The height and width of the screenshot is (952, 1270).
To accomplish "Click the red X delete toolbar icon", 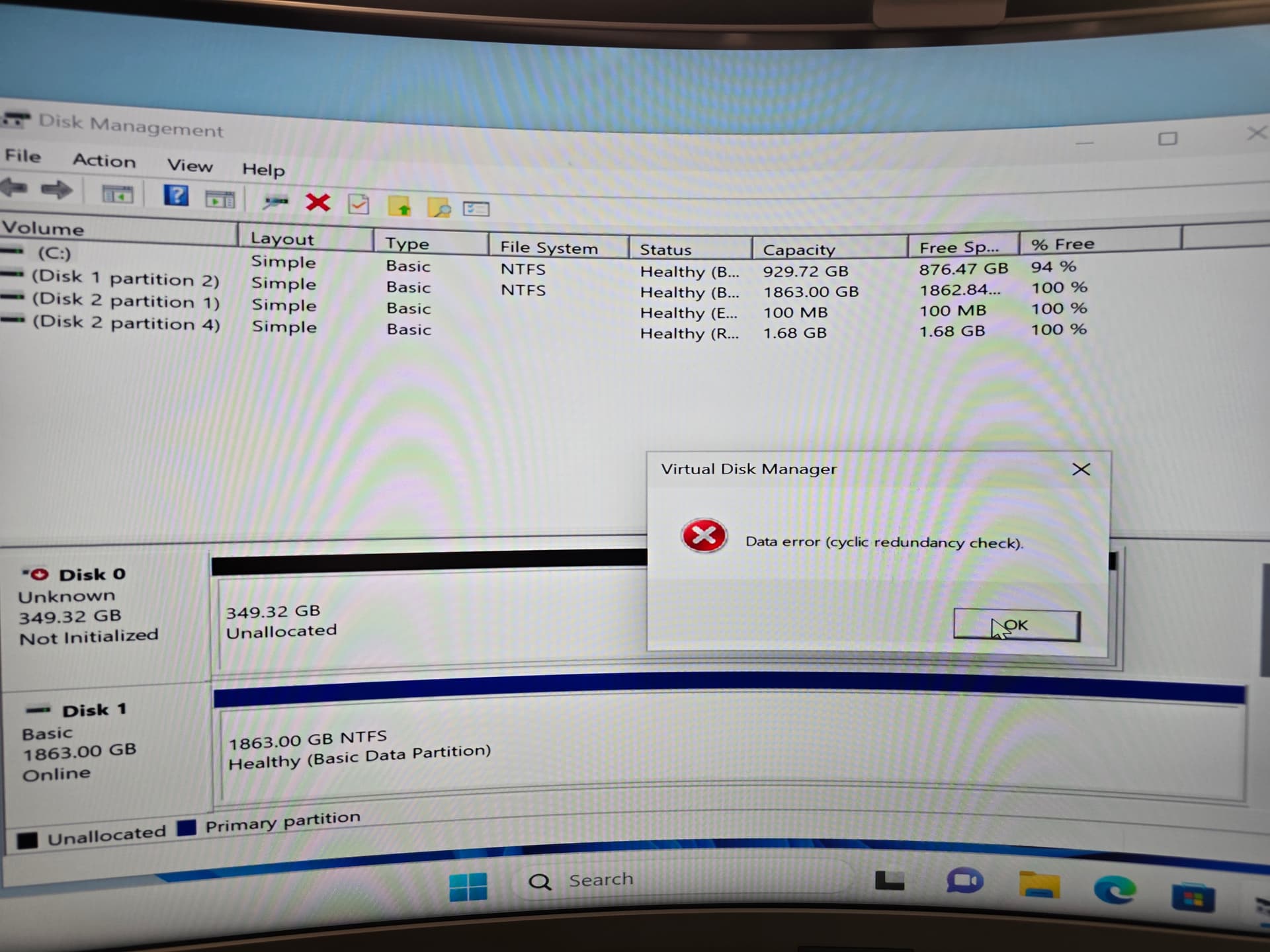I will click(x=318, y=202).
